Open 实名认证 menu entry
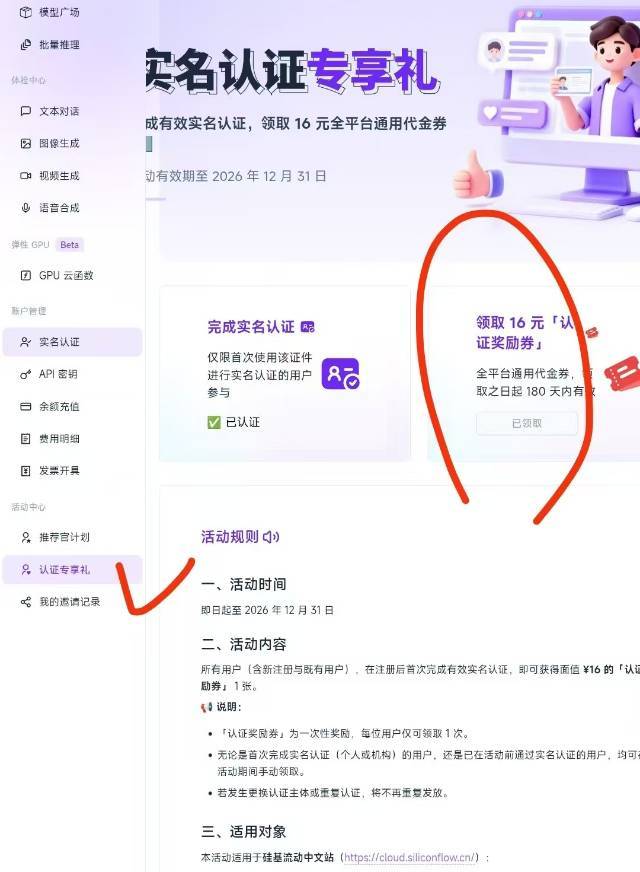This screenshot has height=872, width=640. (72, 342)
